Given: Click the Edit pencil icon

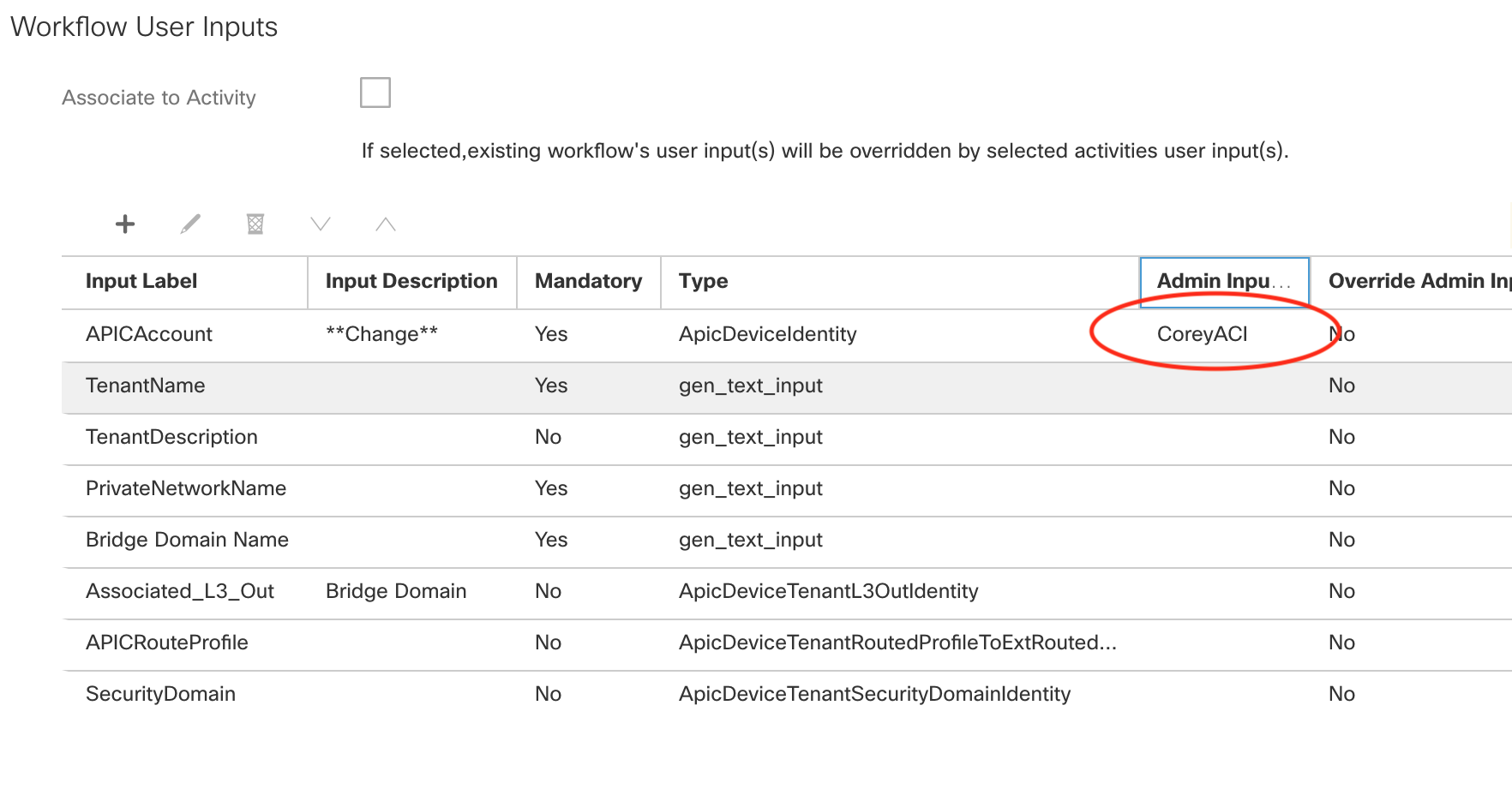Looking at the screenshot, I should click(x=190, y=224).
